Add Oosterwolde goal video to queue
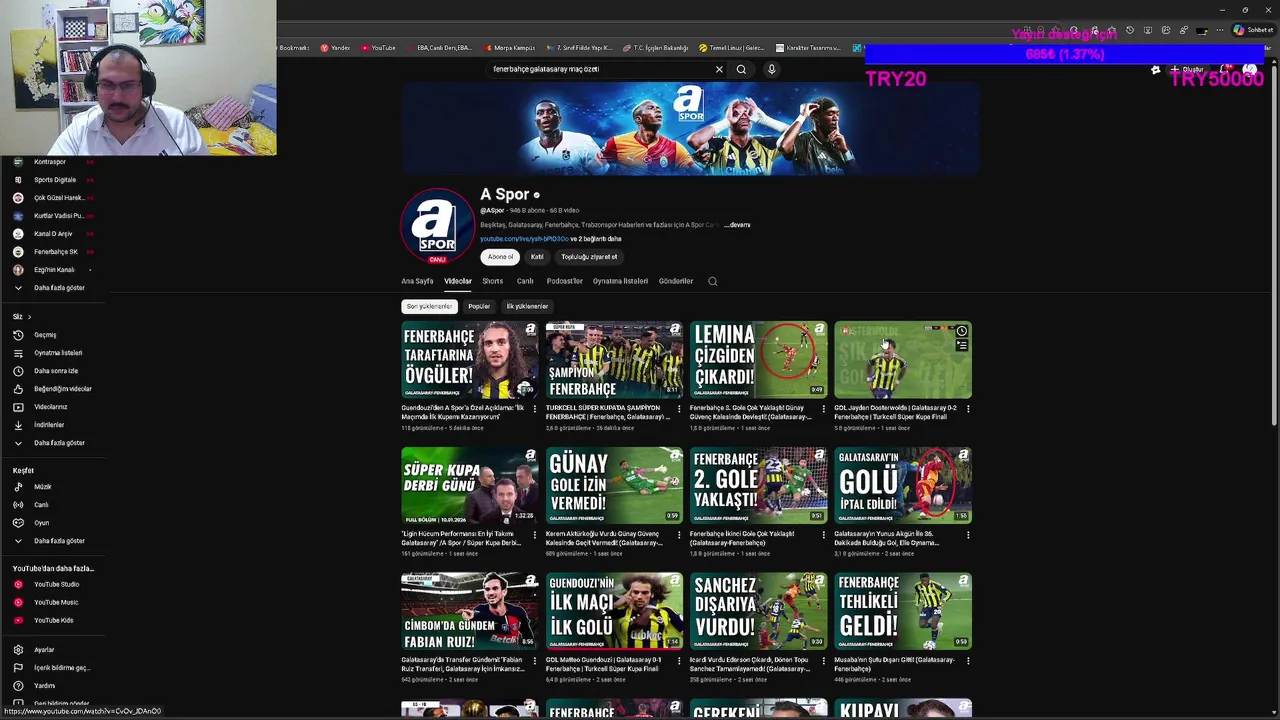The image size is (1280, 720). pos(961,346)
